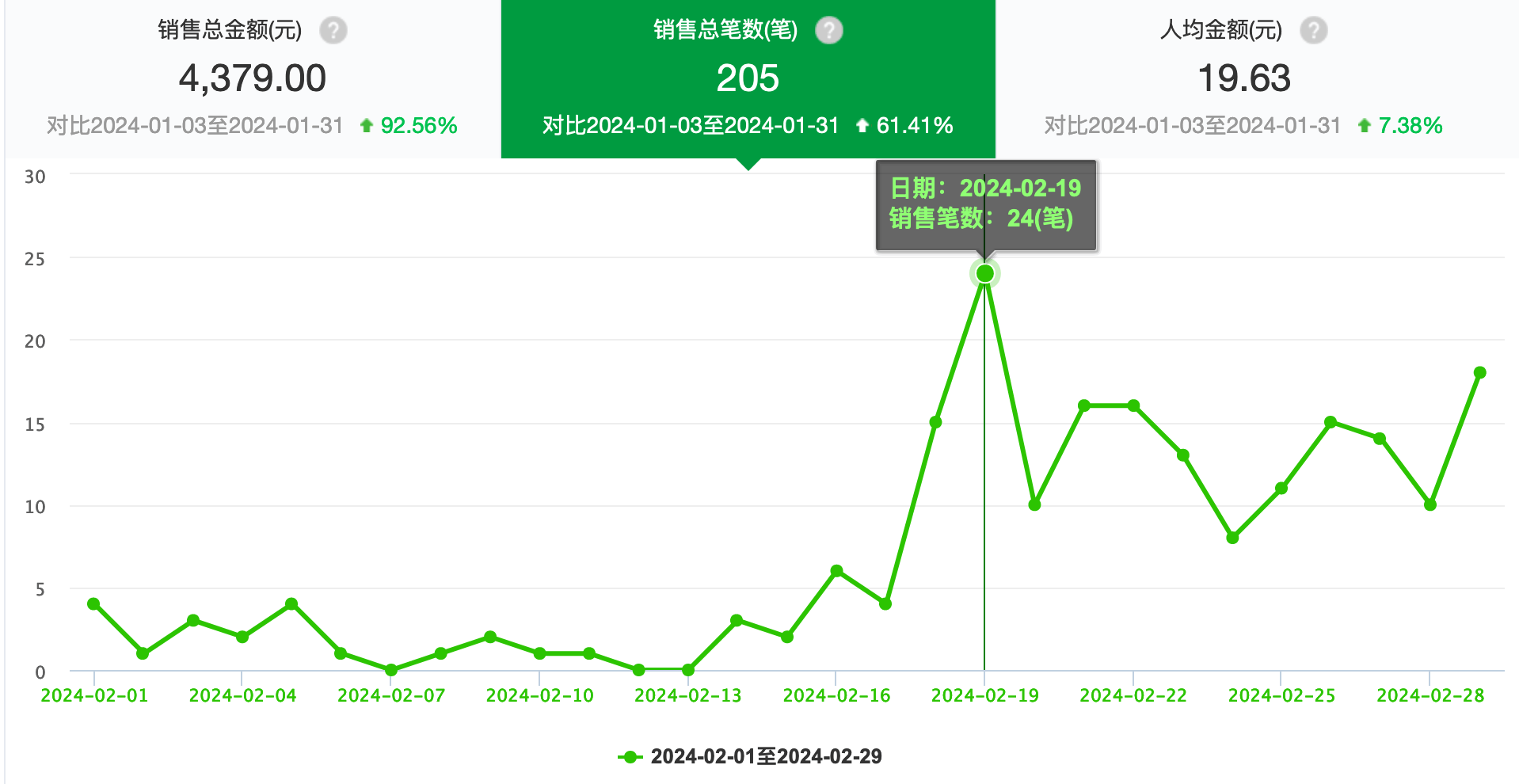This screenshot has height=784, width=1519.
Task: Click help icon next to 人均金额(元)
Action: 1313,31
